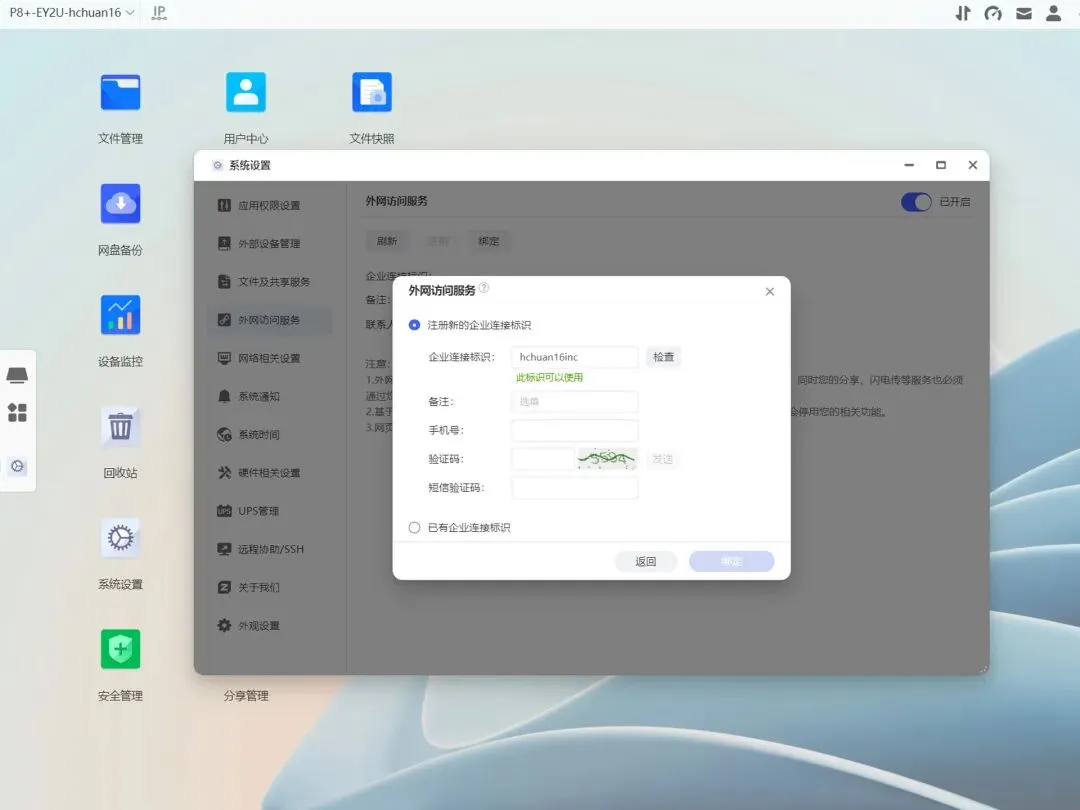Open the 系统设置 desktop gear icon

(x=121, y=538)
